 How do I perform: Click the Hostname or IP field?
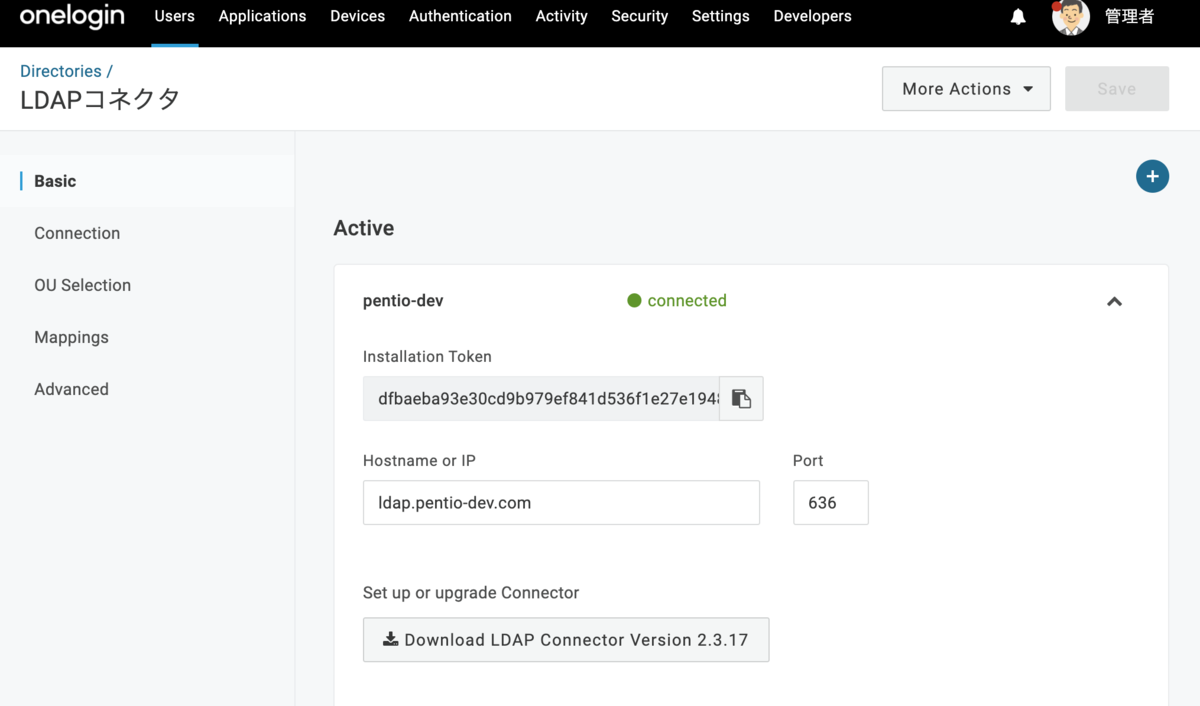click(x=561, y=503)
